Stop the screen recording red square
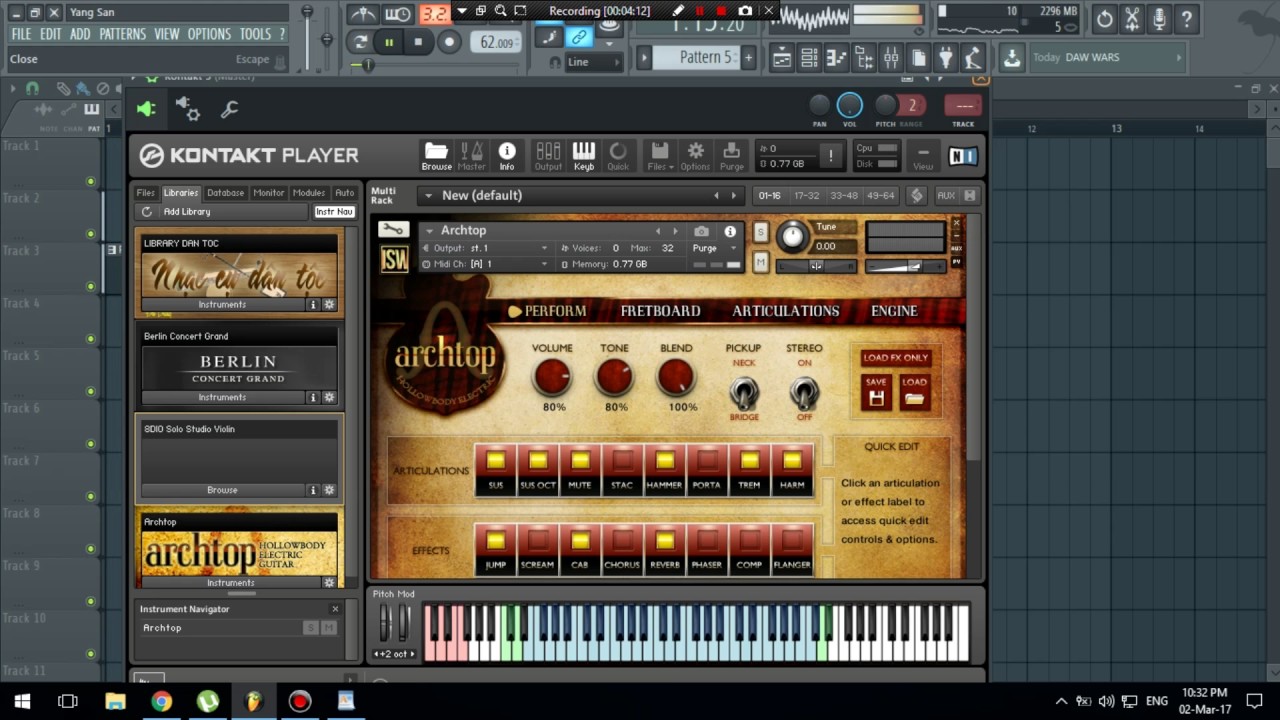The width and height of the screenshot is (1280, 720). [721, 11]
